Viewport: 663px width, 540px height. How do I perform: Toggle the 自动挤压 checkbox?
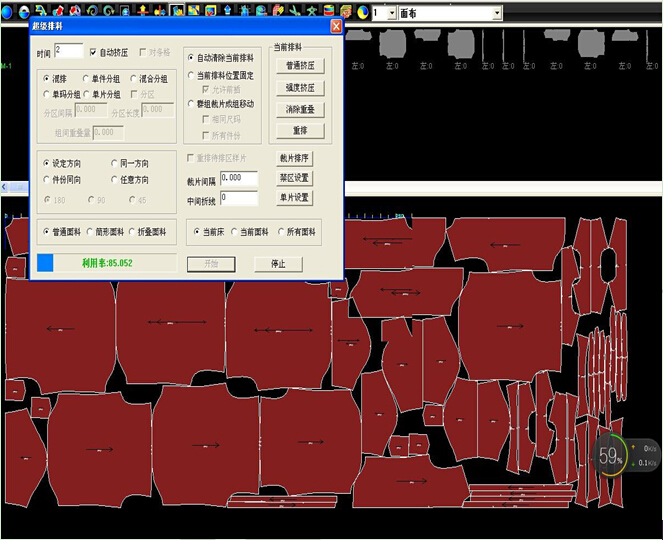point(94,51)
